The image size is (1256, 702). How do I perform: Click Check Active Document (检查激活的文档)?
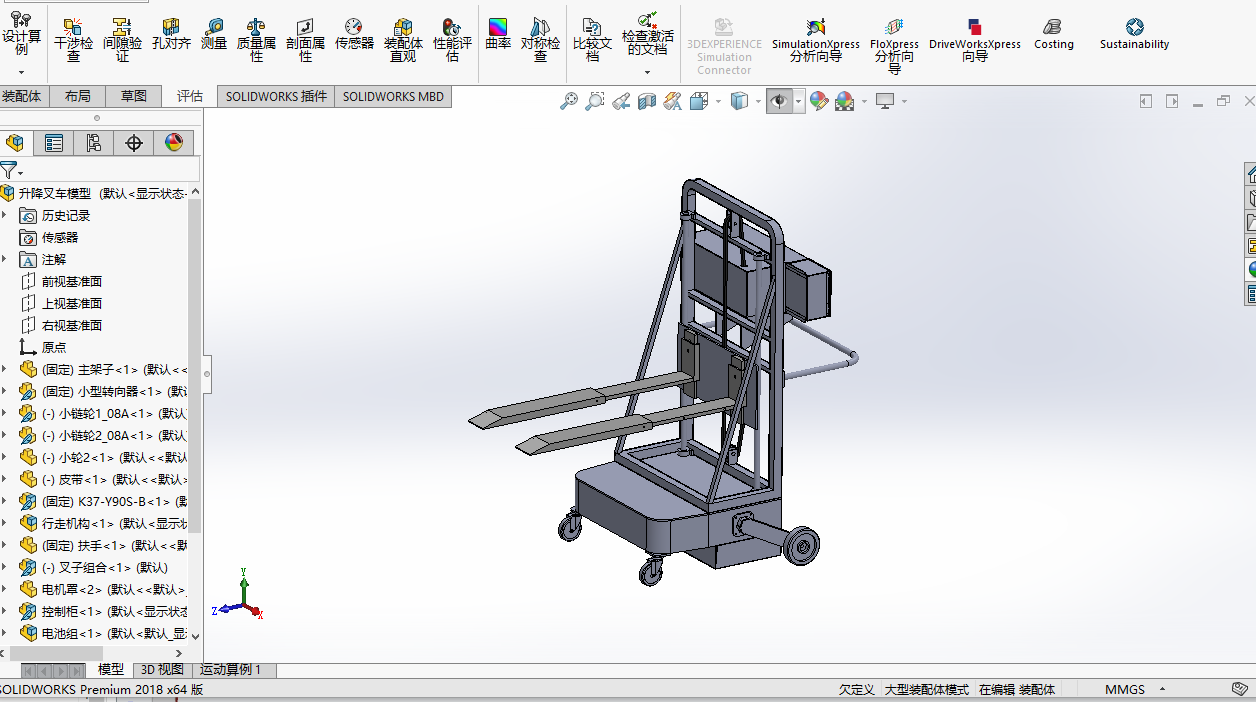point(647,34)
